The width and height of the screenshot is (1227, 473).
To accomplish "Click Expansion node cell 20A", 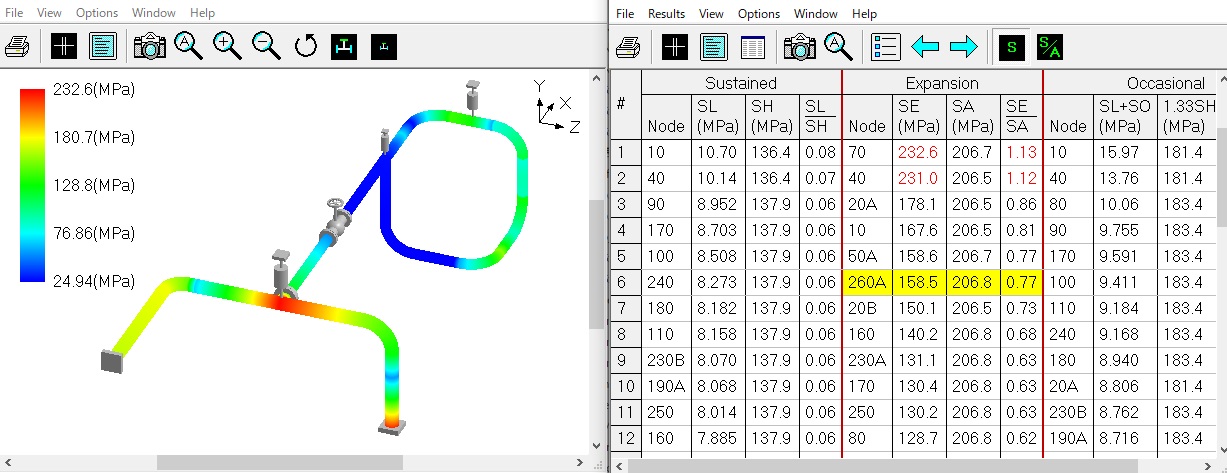I will (867, 205).
